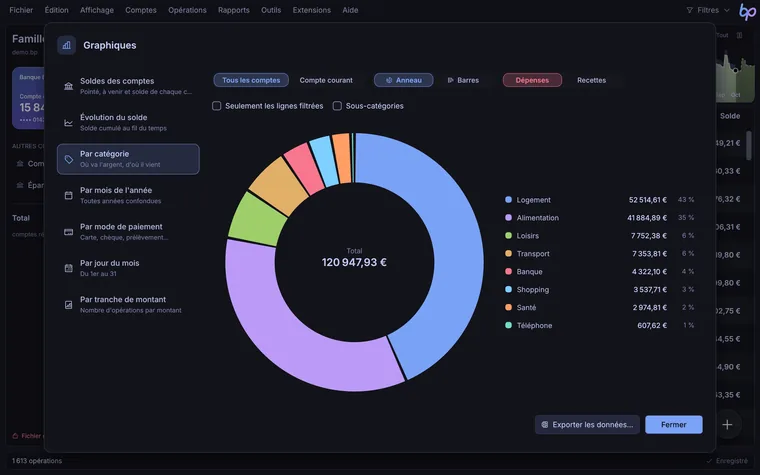The height and width of the screenshot is (475, 760).
Task: Click the chart icon beside Par tranche de montant
Action: point(68,305)
